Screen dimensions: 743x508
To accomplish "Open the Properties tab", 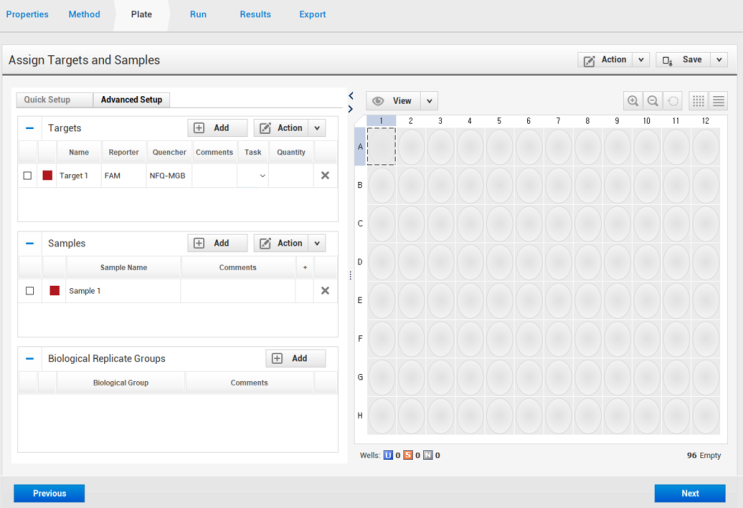I will [27, 14].
